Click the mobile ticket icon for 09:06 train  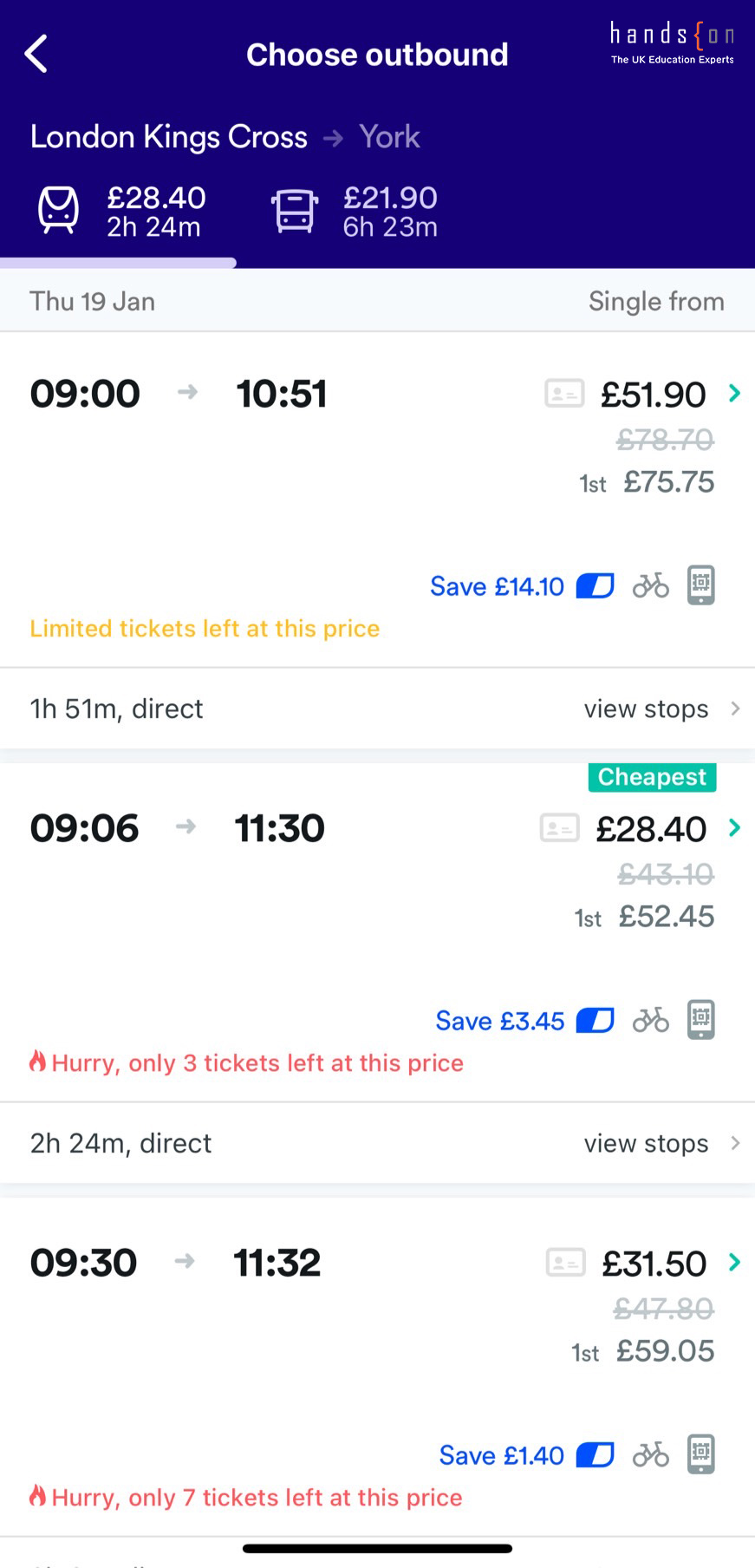tap(700, 1020)
